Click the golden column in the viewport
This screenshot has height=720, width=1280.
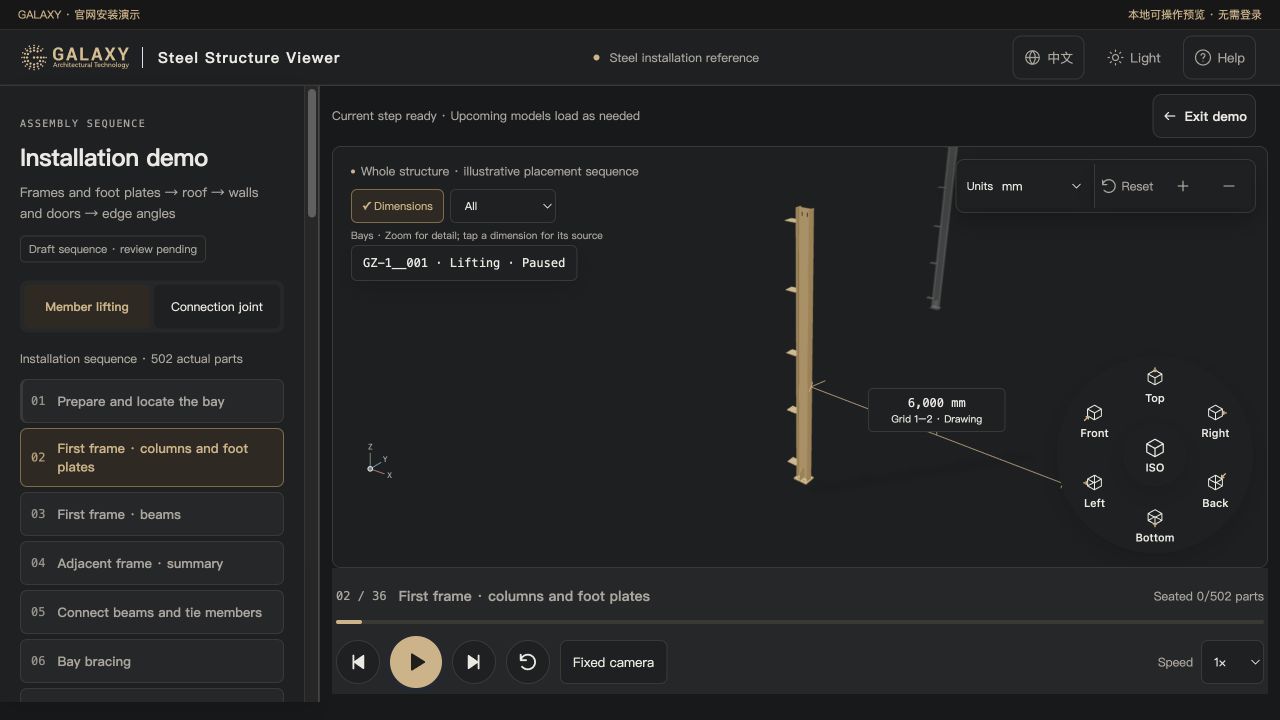click(804, 346)
